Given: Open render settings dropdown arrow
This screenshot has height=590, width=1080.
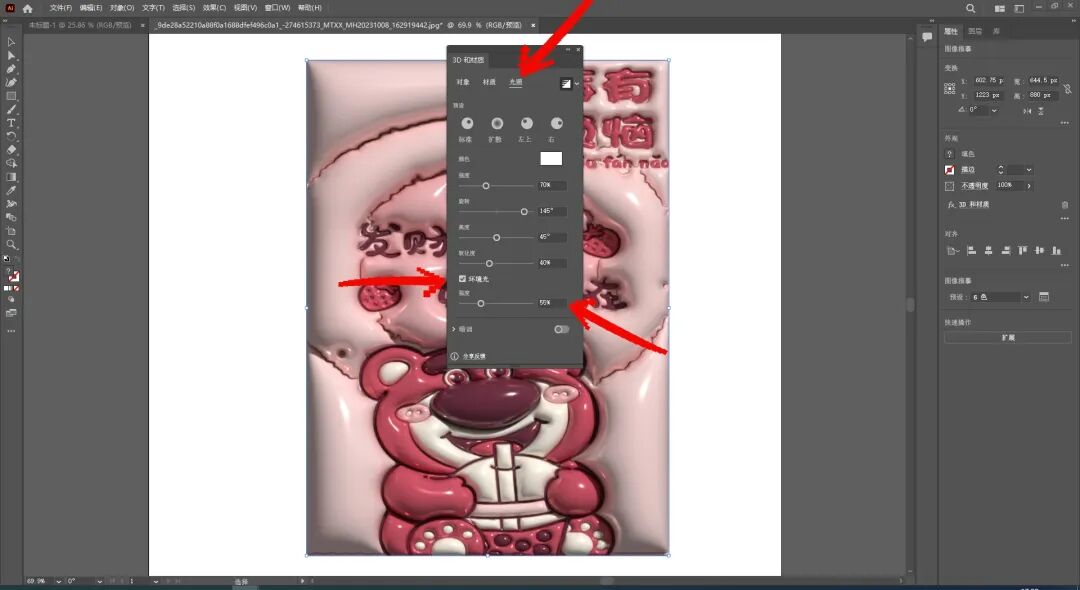Looking at the screenshot, I should pyautogui.click(x=577, y=84).
